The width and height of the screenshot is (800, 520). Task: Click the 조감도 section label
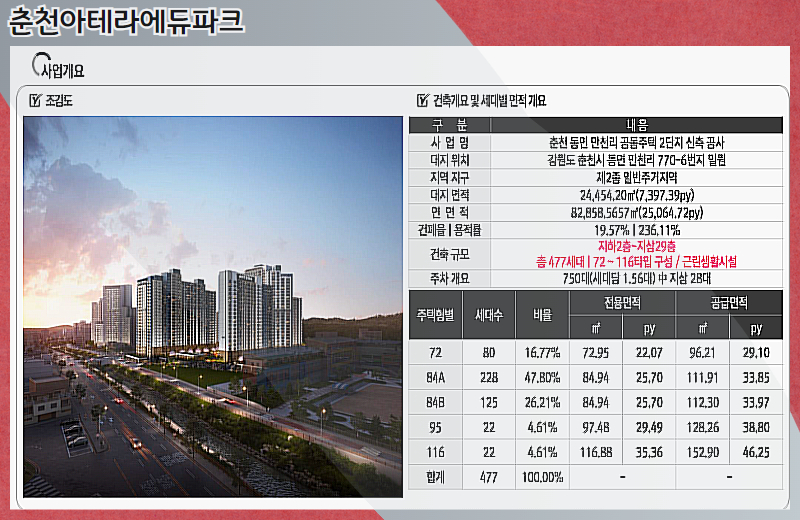[x=59, y=101]
